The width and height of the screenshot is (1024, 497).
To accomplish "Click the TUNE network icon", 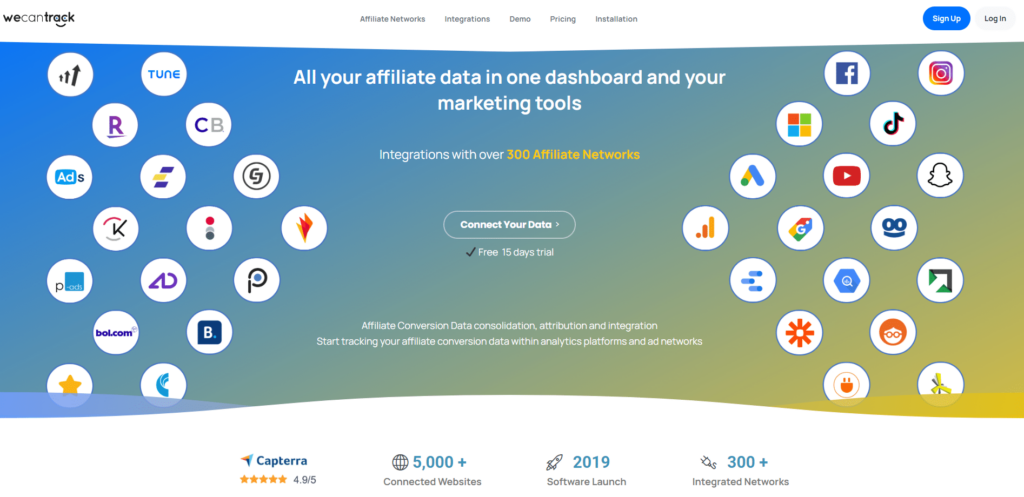I will click(x=164, y=74).
